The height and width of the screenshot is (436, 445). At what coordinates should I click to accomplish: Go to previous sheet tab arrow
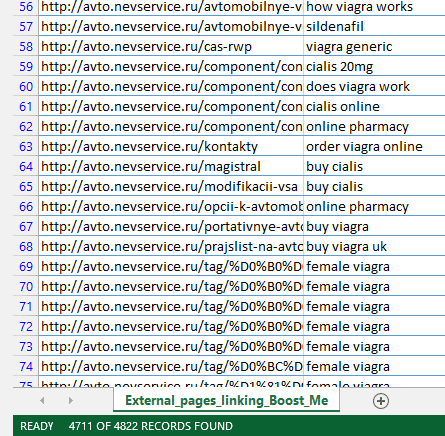pyautogui.click(x=42, y=400)
